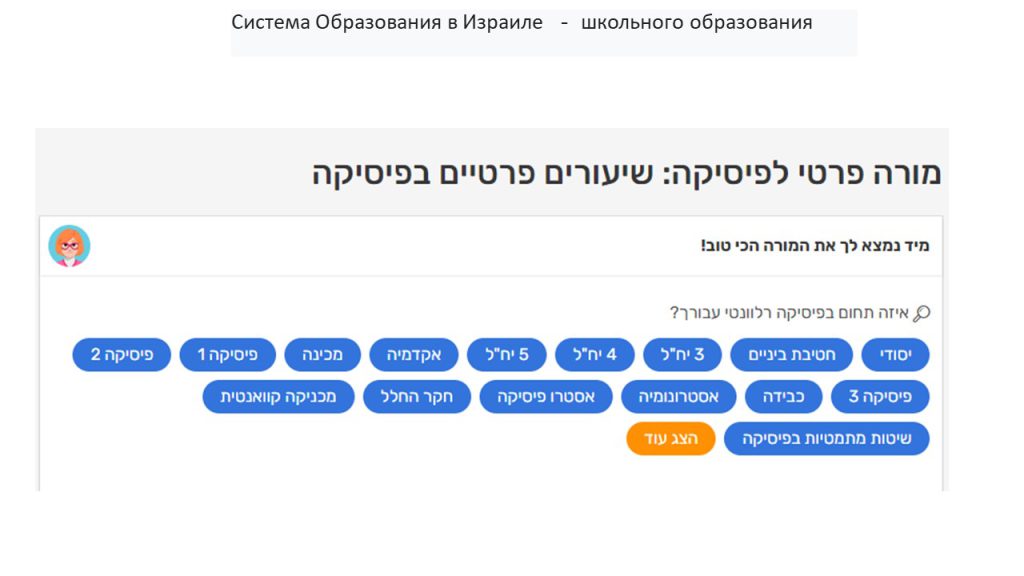
Task: Pick the אסטרונומיה topic
Action: [679, 397]
